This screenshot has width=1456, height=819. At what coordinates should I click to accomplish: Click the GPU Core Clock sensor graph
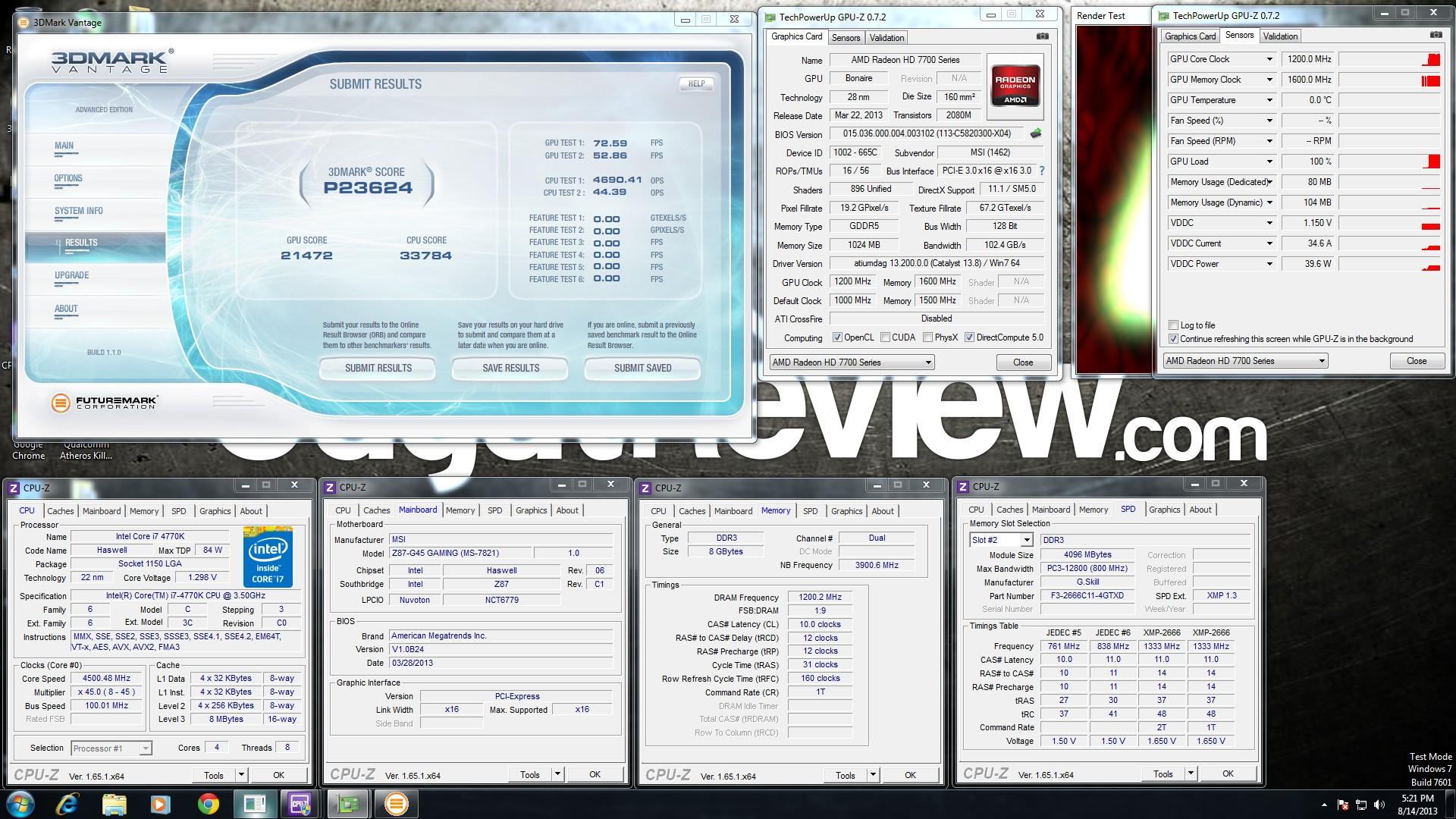[x=1389, y=59]
